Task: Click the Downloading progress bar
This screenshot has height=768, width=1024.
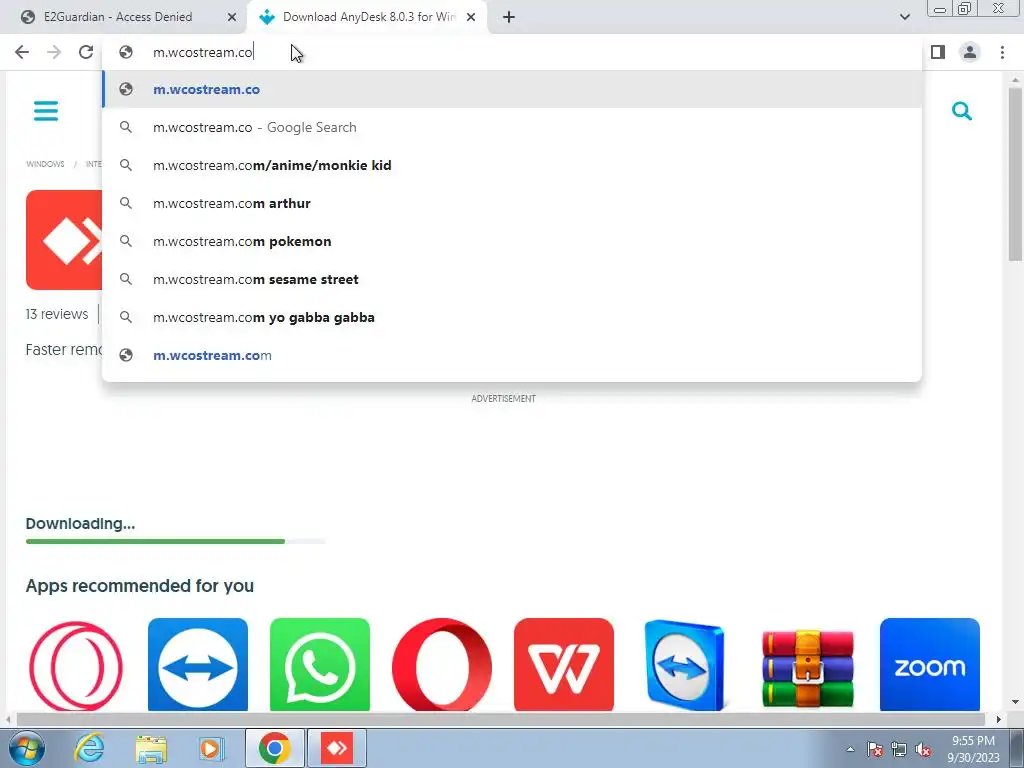Action: click(x=175, y=541)
